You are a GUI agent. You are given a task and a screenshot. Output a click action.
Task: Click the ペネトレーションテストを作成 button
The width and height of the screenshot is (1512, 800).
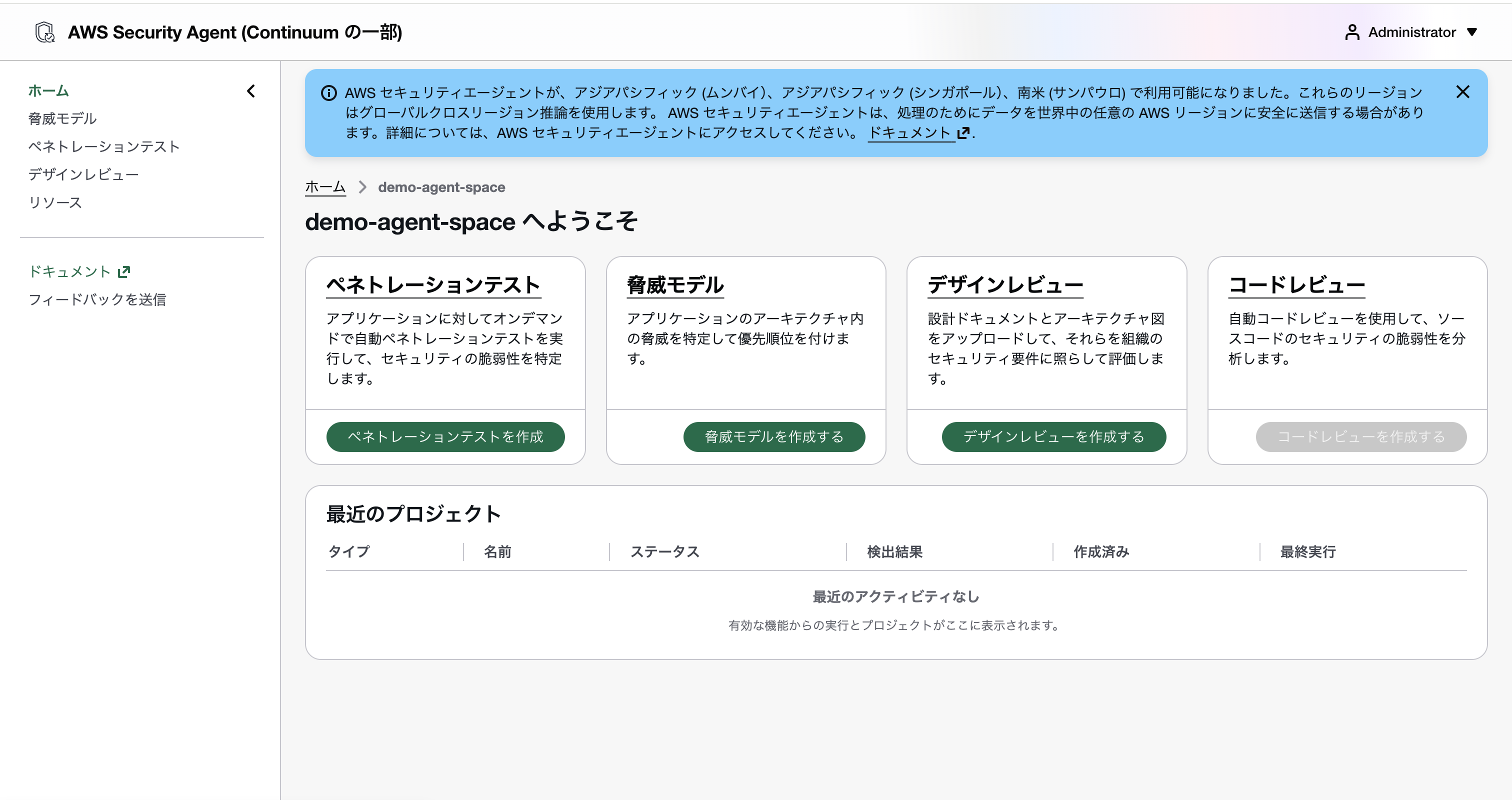[445, 436]
